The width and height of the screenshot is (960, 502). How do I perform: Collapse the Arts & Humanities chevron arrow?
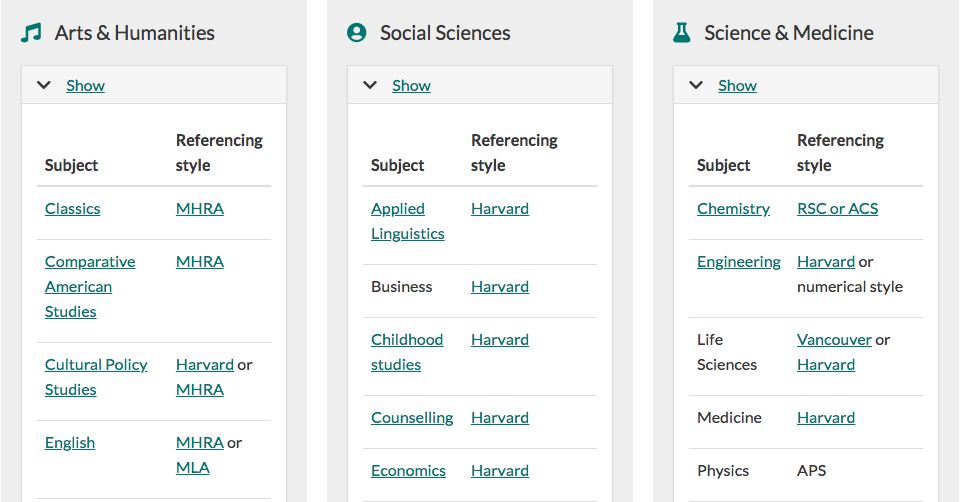click(43, 85)
